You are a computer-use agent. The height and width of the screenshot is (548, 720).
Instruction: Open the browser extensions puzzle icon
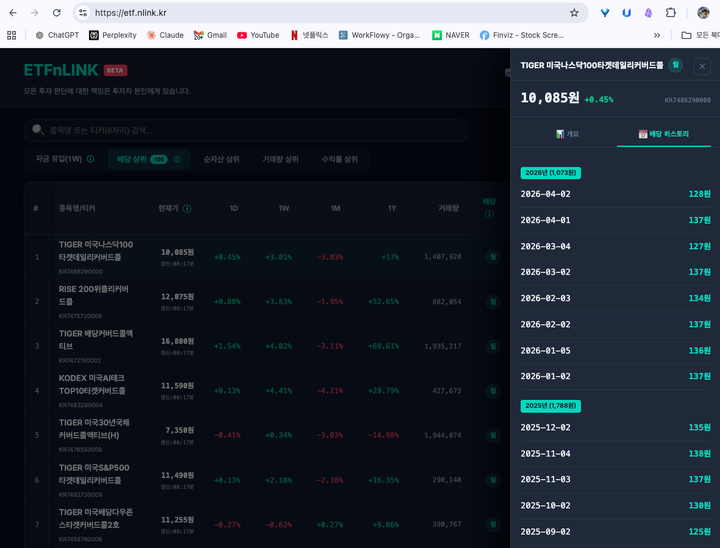coord(671,13)
